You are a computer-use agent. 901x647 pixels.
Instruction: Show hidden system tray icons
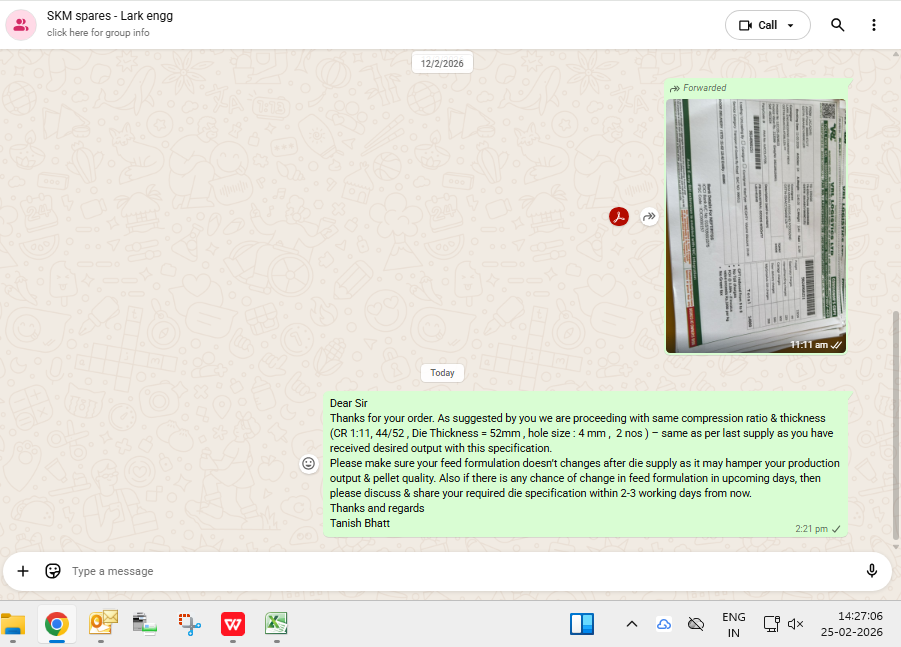tap(631, 624)
